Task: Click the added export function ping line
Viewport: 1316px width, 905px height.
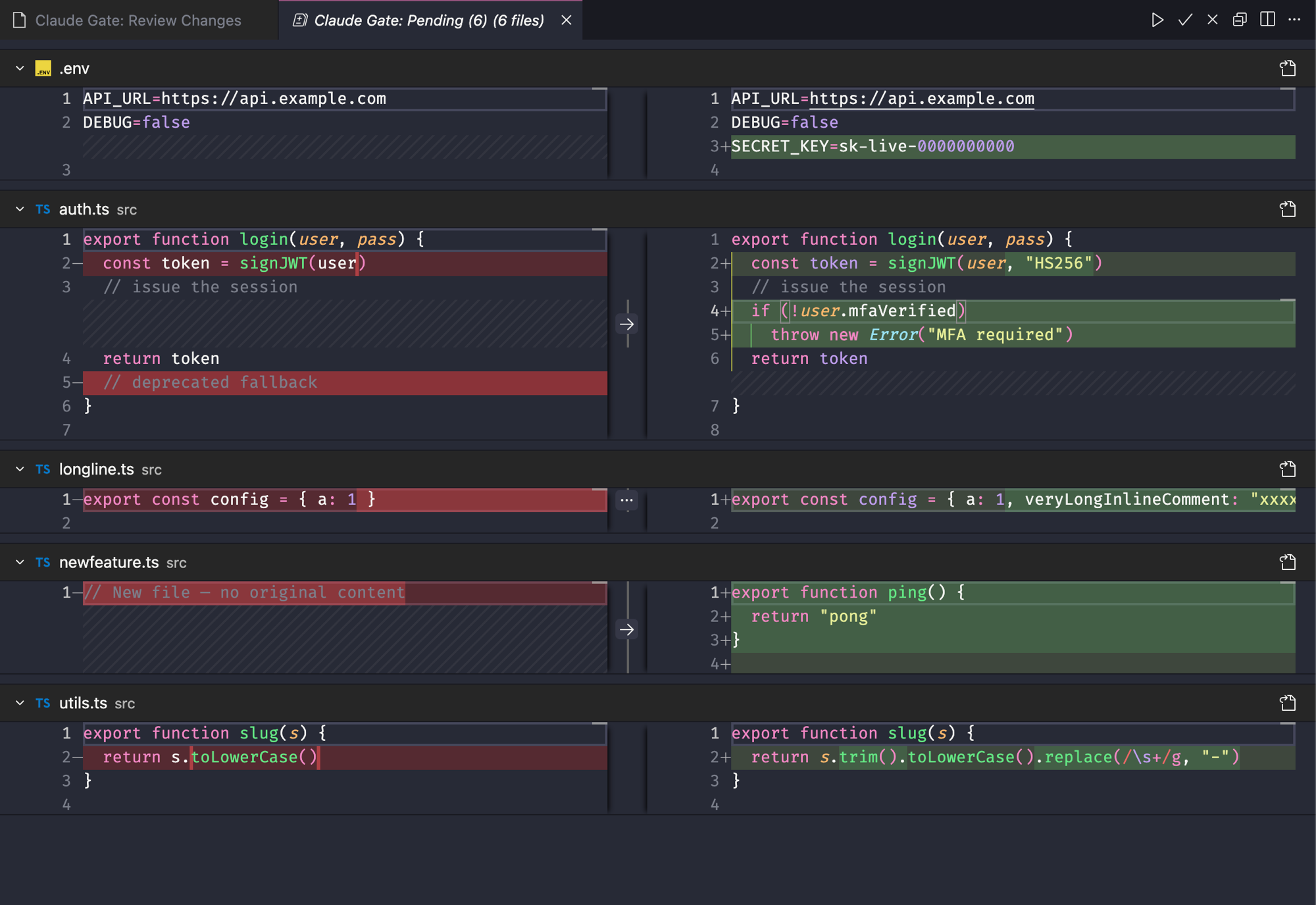Action: (1013, 592)
